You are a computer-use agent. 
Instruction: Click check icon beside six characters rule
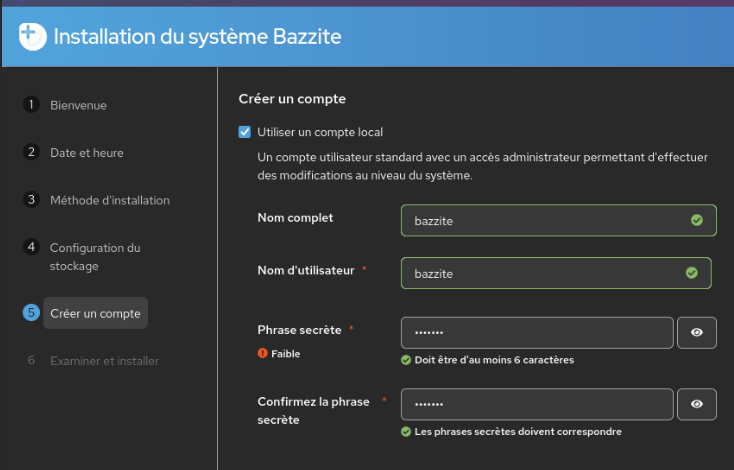click(406, 360)
